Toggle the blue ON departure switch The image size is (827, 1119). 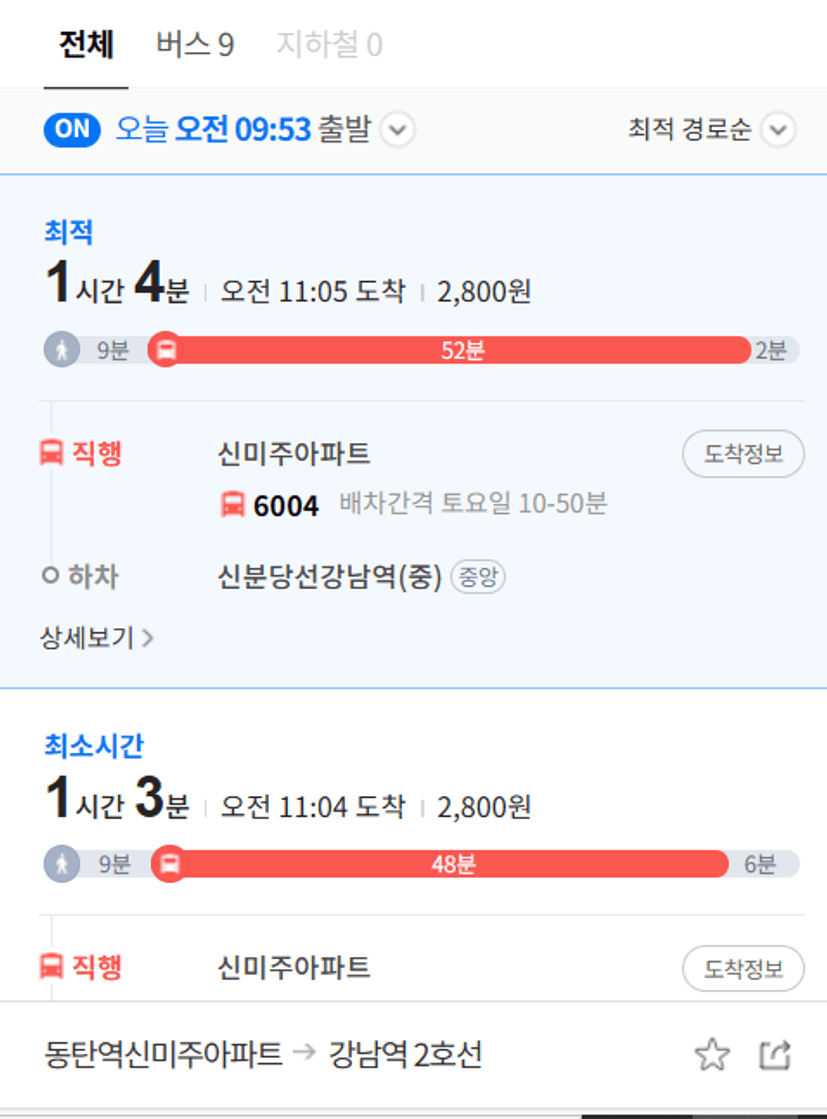point(72,129)
